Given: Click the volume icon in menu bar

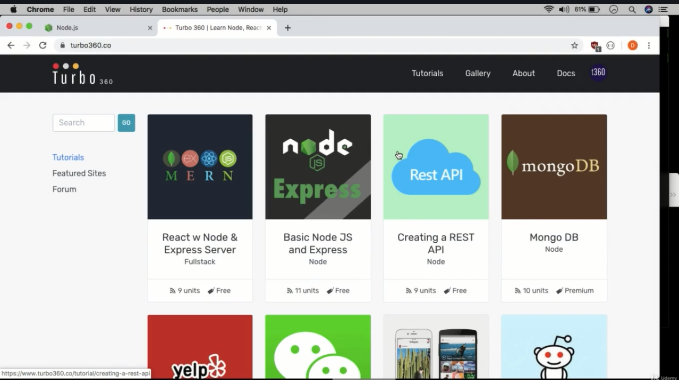Looking at the screenshot, I should point(564,9).
